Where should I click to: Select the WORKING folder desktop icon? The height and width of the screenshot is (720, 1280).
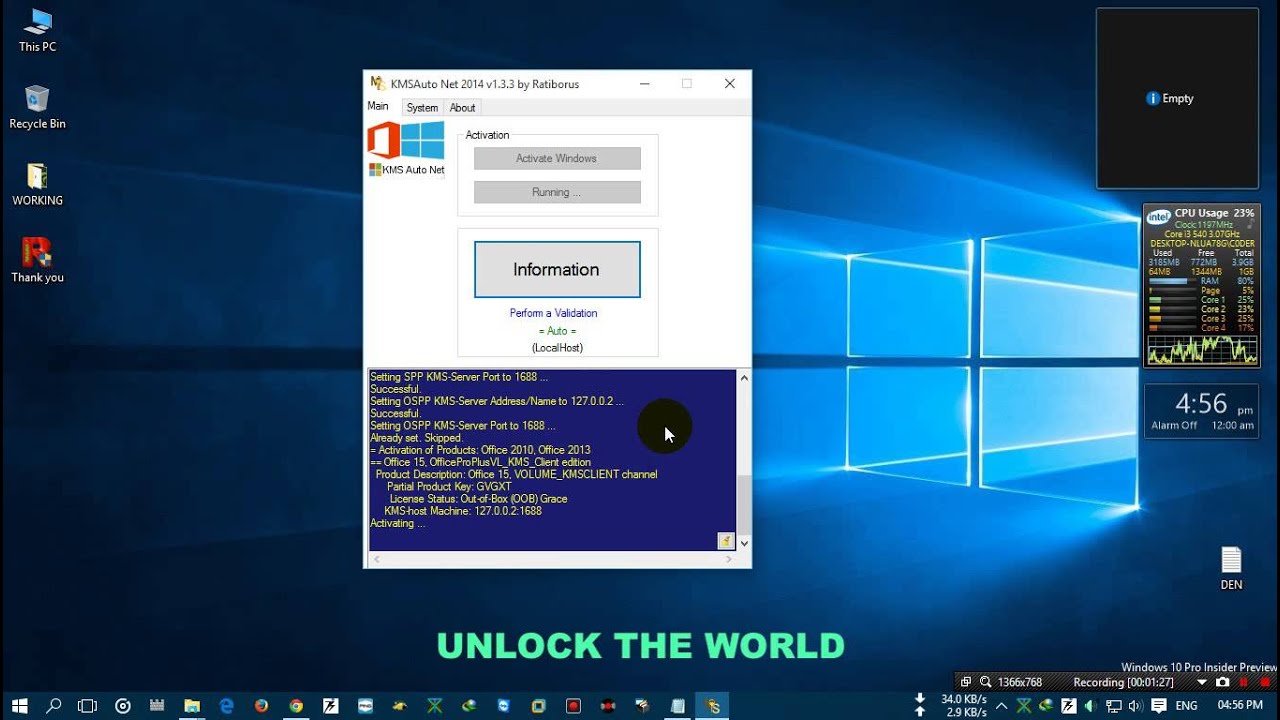pos(37,184)
